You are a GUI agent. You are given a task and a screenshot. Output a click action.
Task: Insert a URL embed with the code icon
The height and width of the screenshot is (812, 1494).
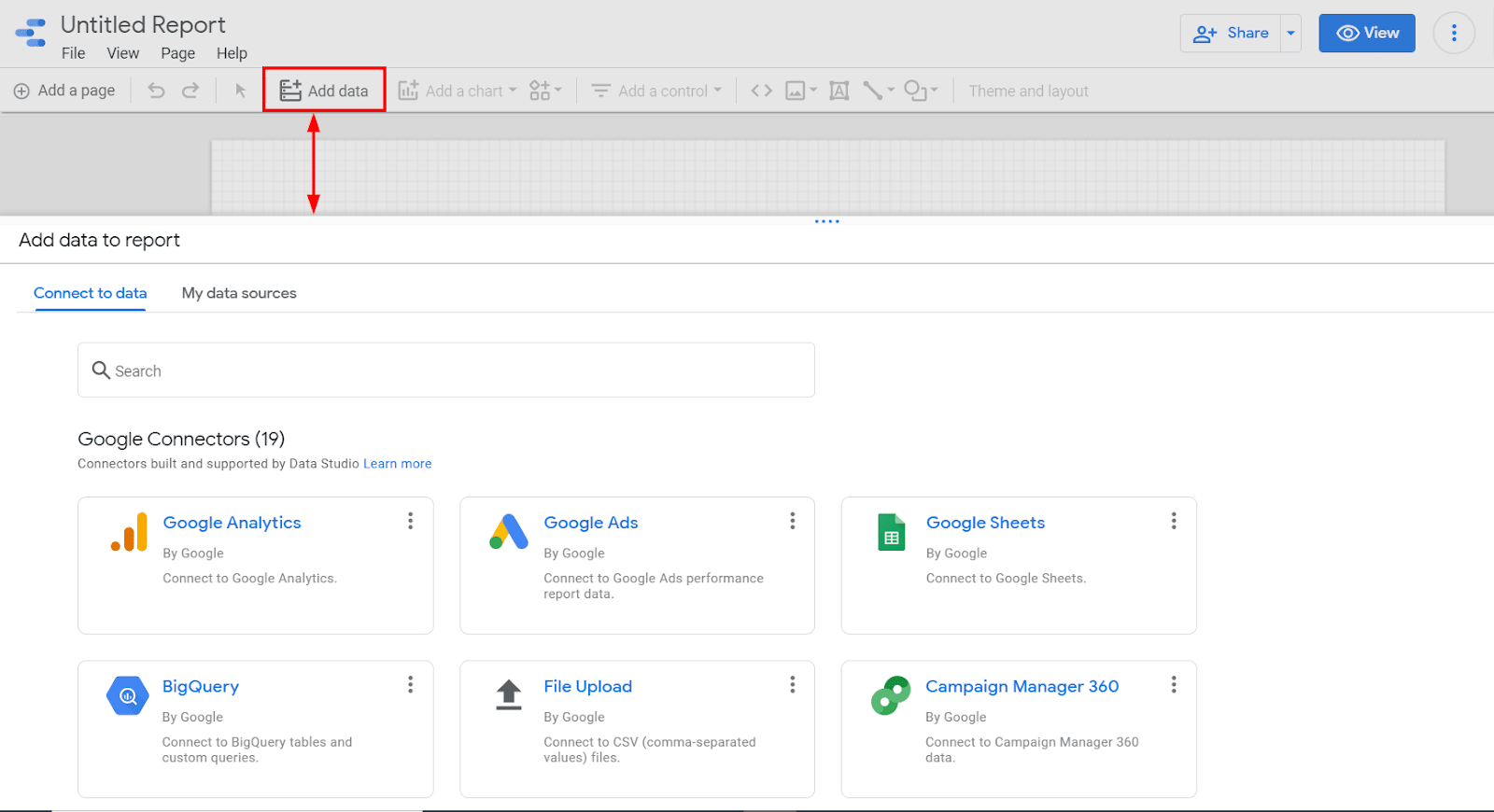point(762,91)
